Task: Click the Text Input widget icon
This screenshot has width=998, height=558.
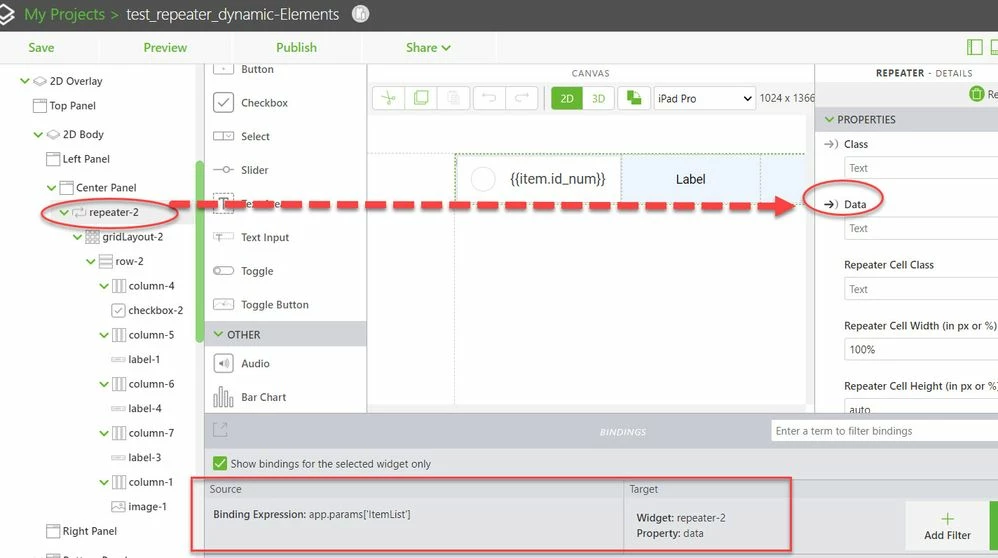Action: point(223,237)
